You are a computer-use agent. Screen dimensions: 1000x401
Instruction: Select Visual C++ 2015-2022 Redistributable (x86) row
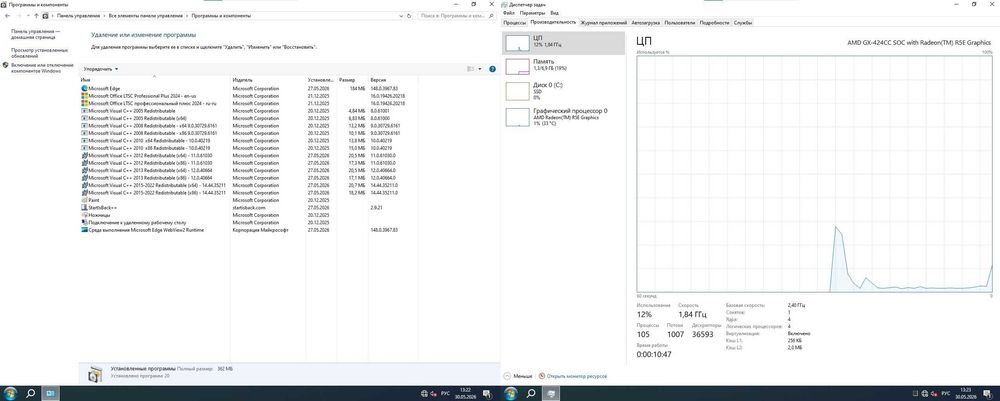[x=249, y=193]
